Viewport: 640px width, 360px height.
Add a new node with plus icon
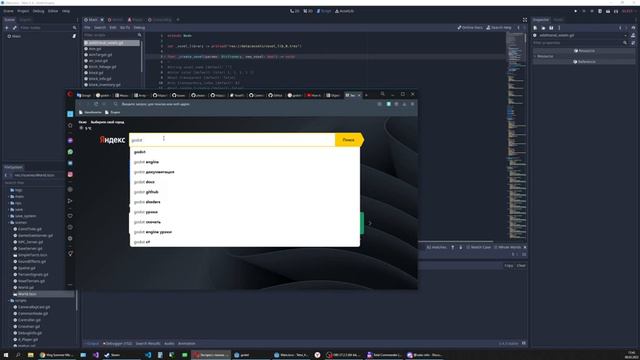[x=7, y=28]
